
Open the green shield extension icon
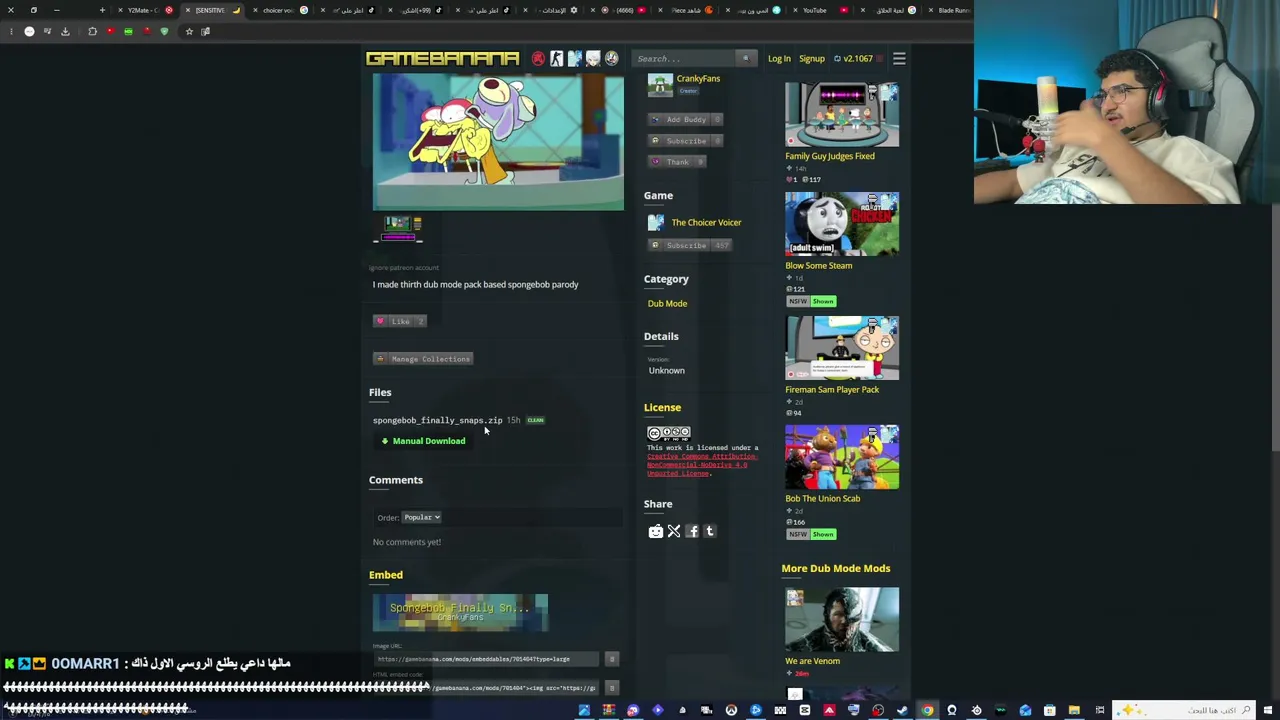click(165, 32)
